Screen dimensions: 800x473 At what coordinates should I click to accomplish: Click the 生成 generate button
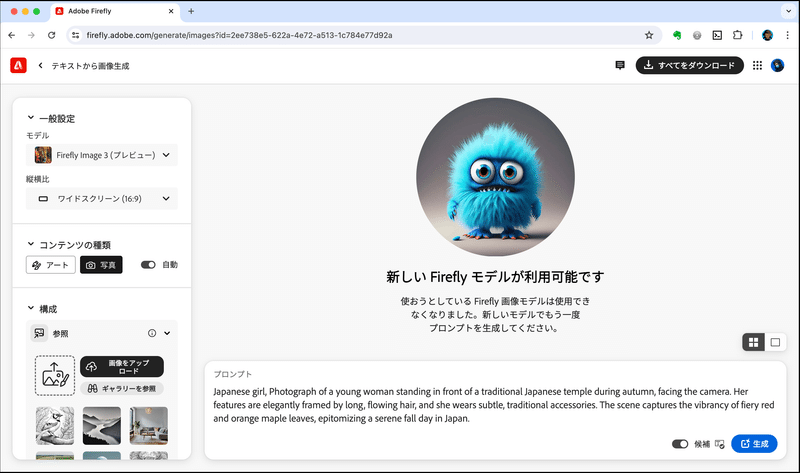754,444
